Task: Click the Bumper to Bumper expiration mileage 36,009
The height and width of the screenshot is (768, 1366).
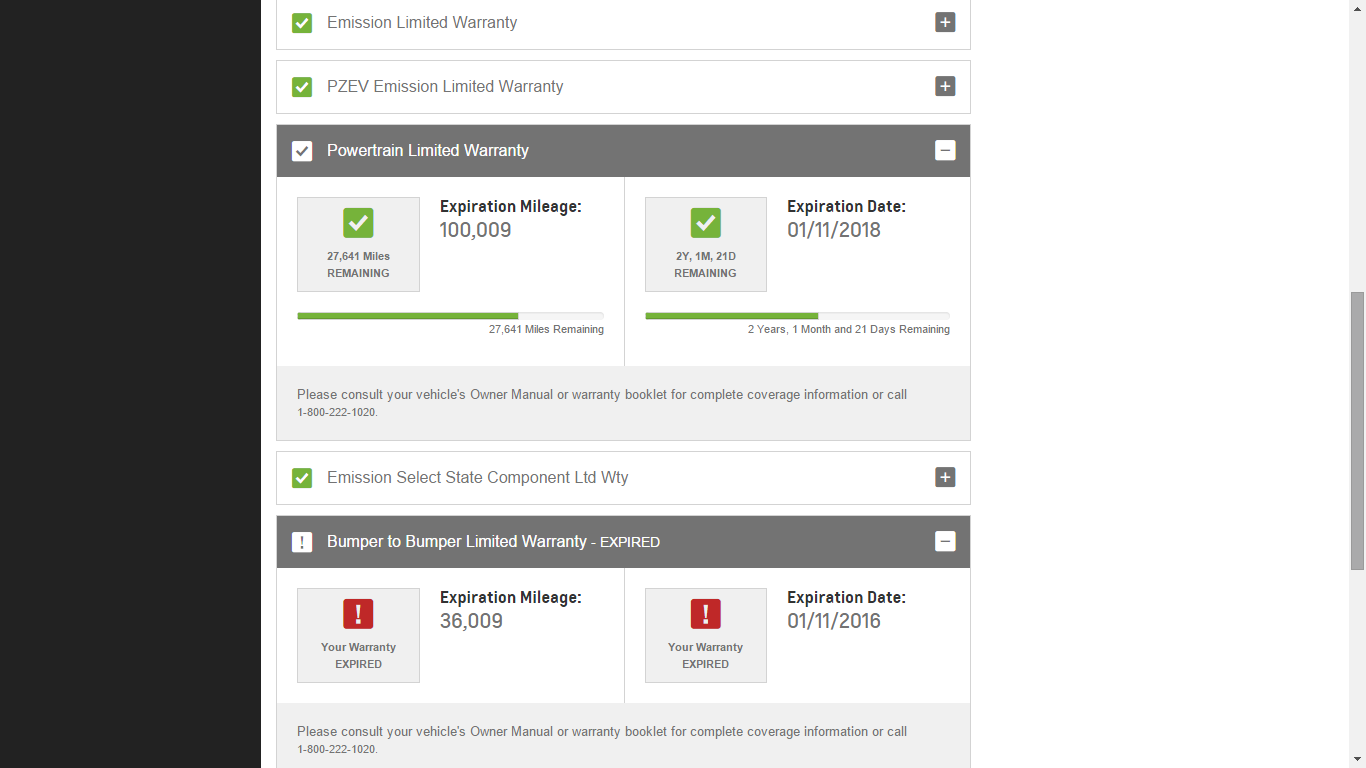Action: (471, 621)
